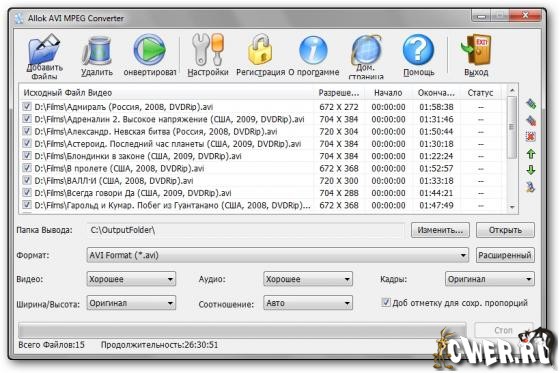Start conversion with the green play icon
This screenshot has height=373, width=560.
[x=150, y=50]
